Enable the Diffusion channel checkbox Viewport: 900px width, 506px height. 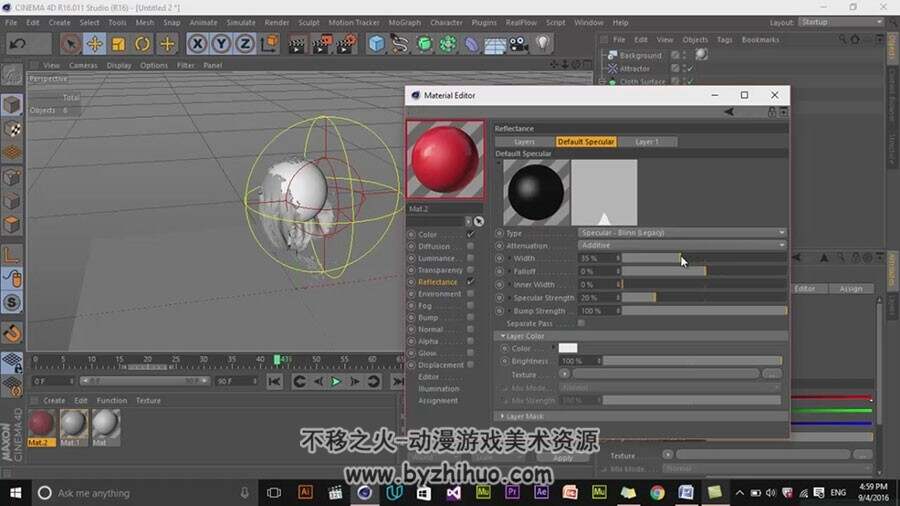[x=471, y=246]
